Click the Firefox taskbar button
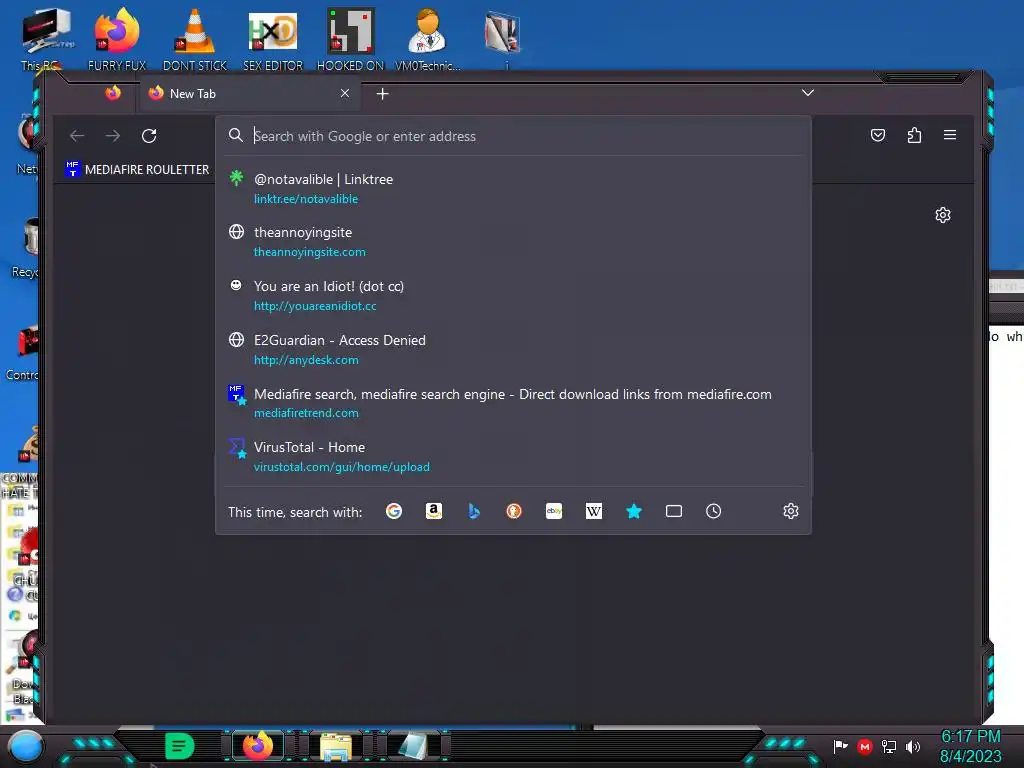This screenshot has width=1024, height=768. click(x=258, y=746)
